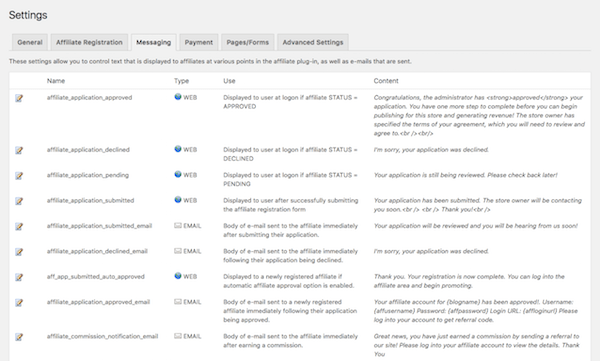Click the Use column header
600x361 pixels.
[229, 81]
